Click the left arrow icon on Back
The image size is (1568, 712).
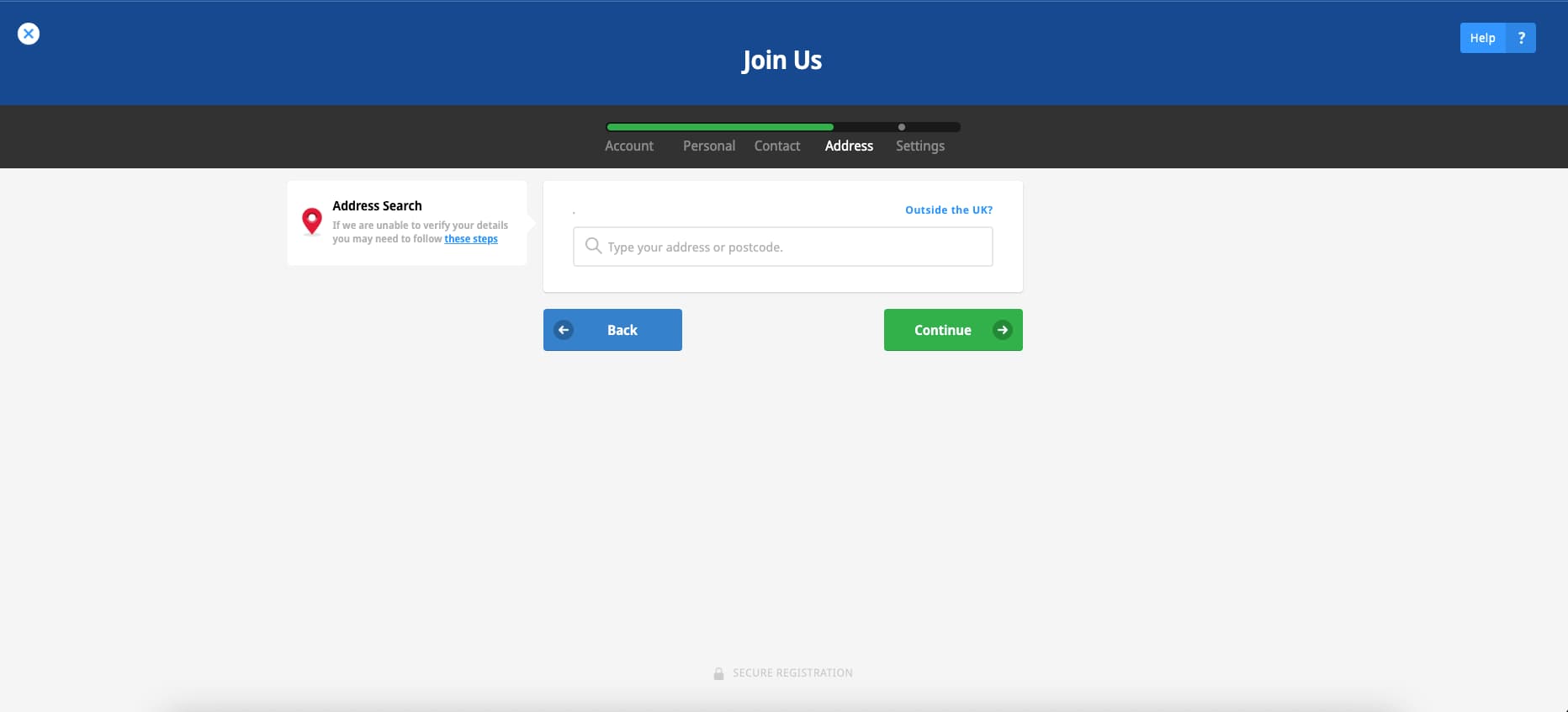click(564, 330)
